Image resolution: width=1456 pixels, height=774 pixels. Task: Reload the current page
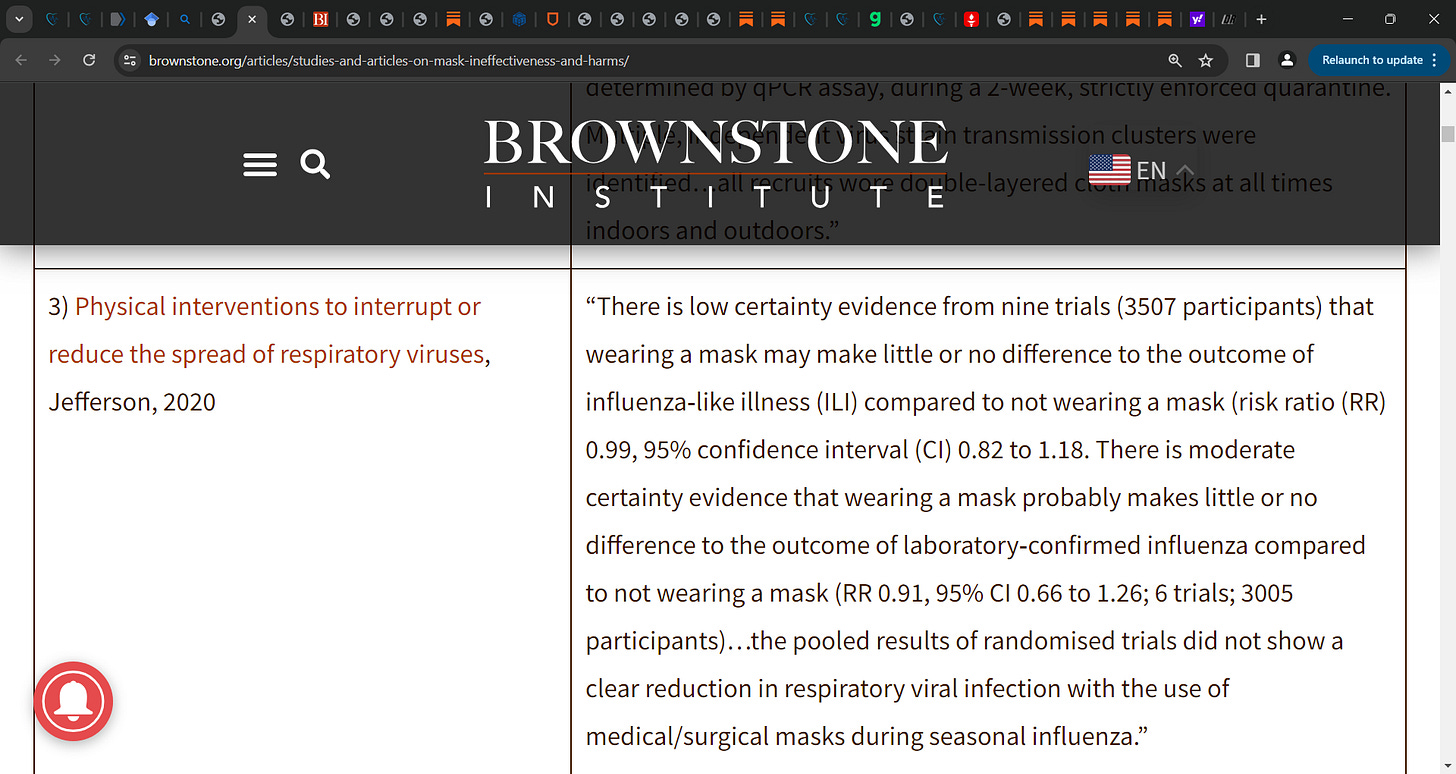[x=89, y=60]
